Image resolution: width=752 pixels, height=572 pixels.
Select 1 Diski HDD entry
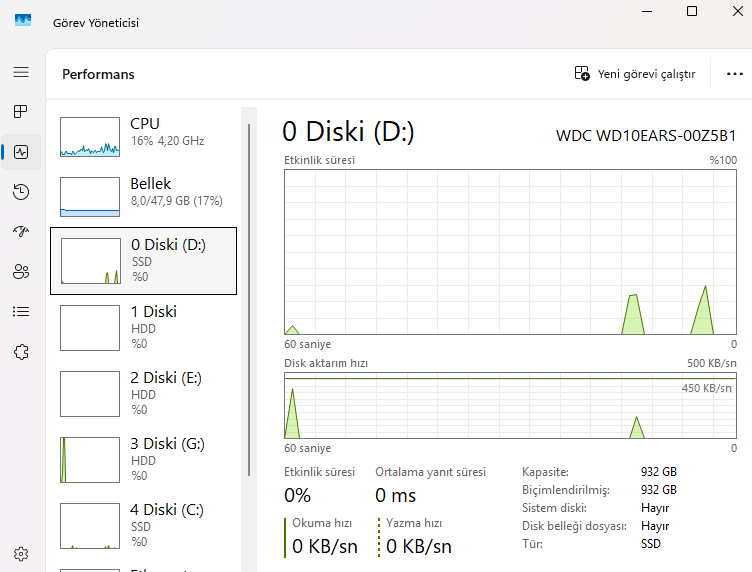[x=143, y=327]
